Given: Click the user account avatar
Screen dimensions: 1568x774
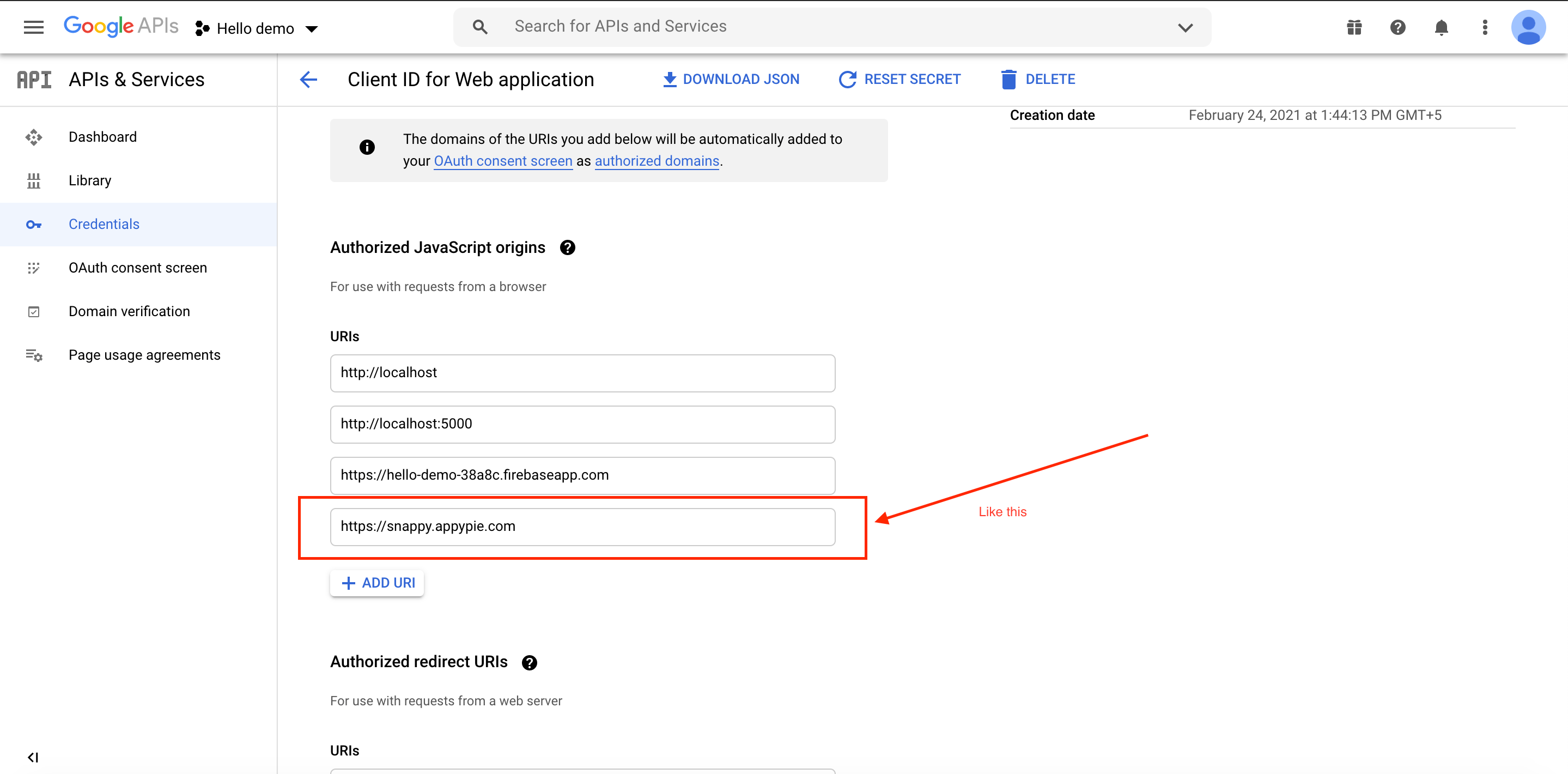Looking at the screenshot, I should [x=1528, y=27].
